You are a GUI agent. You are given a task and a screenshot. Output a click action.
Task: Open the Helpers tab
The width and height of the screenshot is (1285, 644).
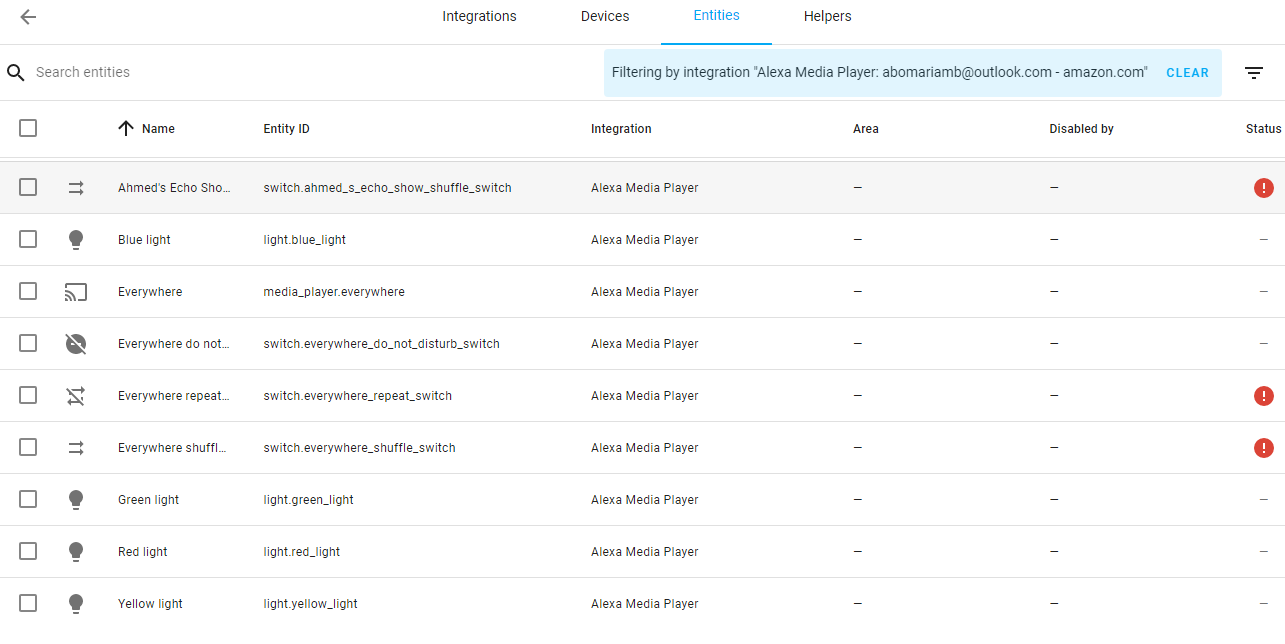pos(827,17)
